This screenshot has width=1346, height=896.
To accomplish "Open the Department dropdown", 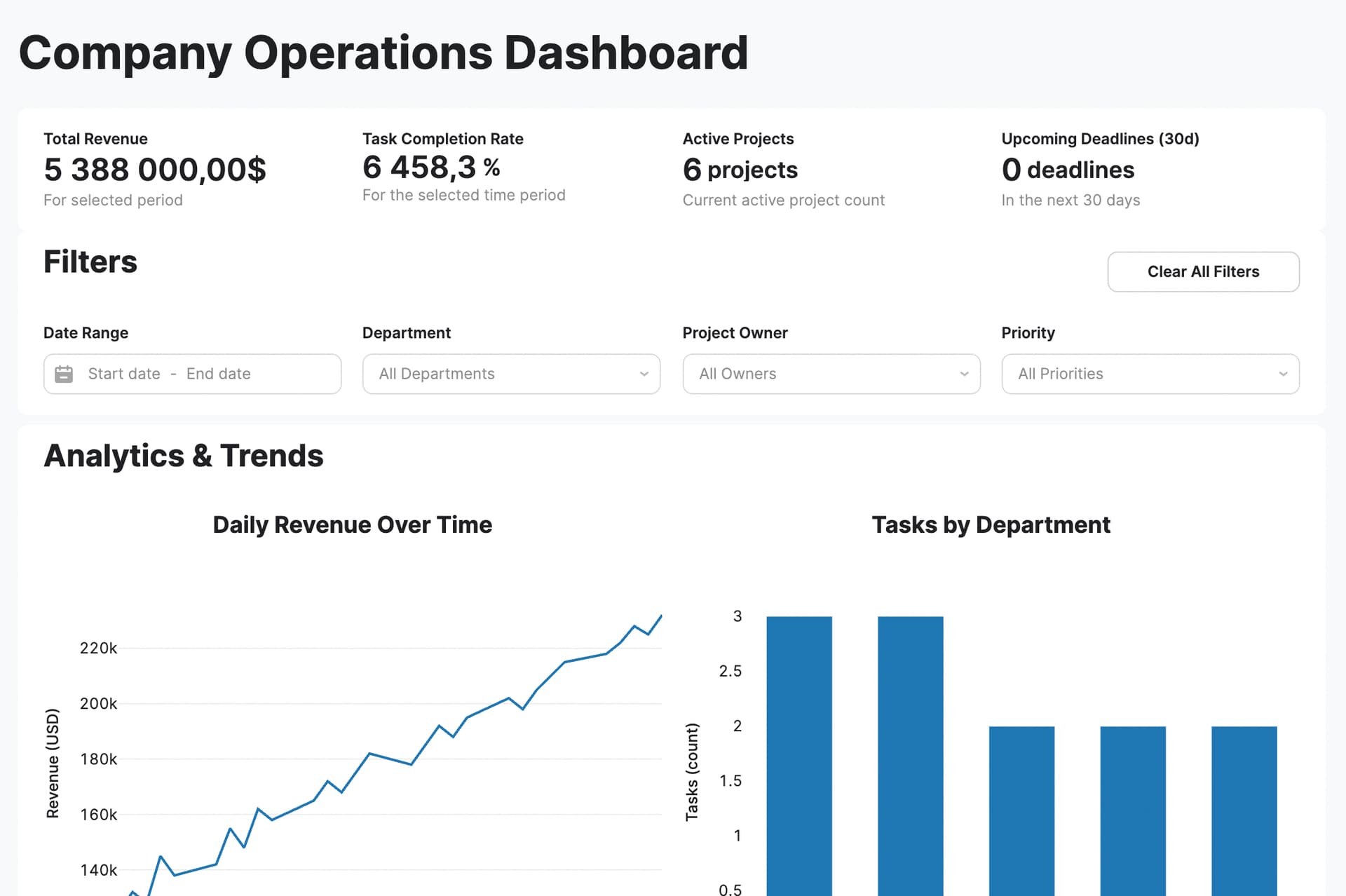I will (x=510, y=374).
